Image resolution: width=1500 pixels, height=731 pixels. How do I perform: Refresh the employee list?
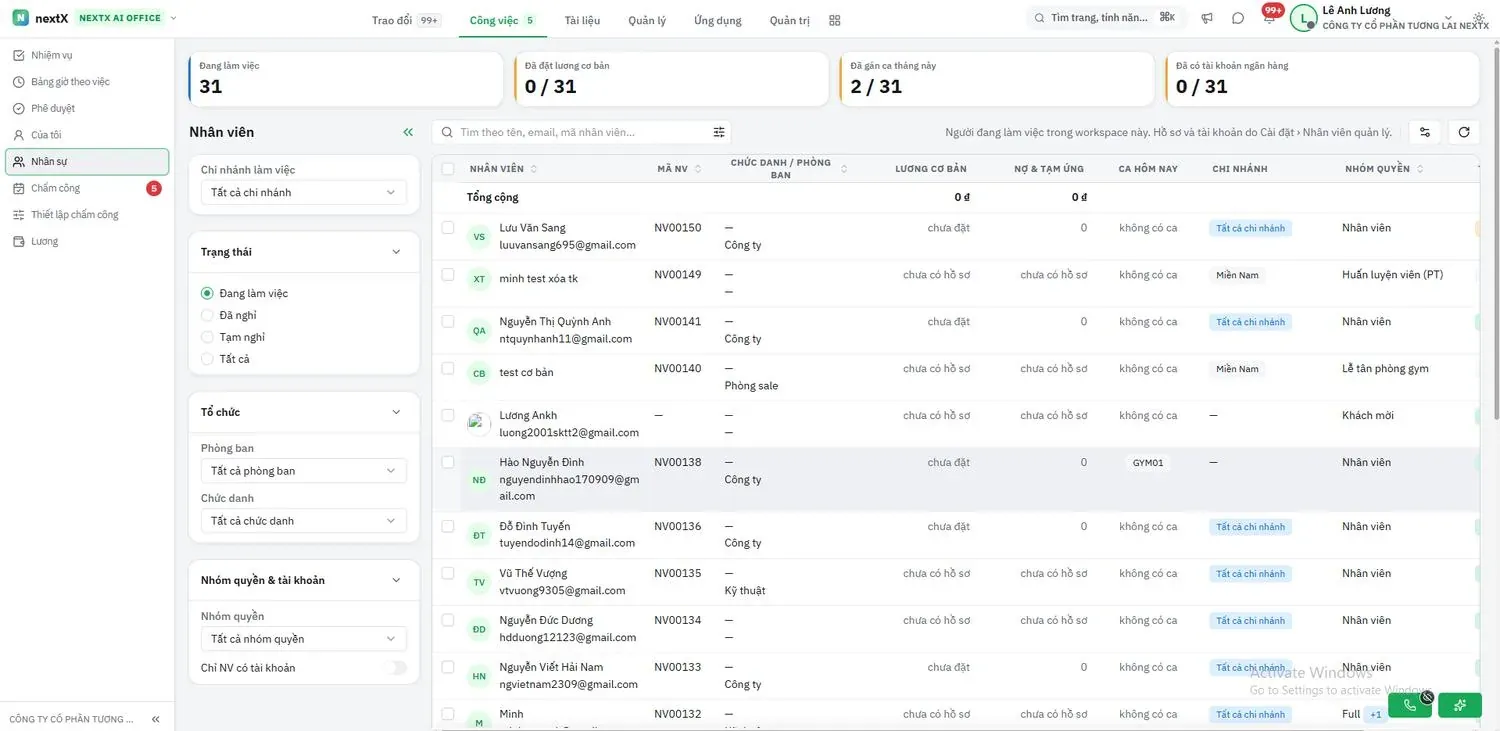click(x=1464, y=132)
